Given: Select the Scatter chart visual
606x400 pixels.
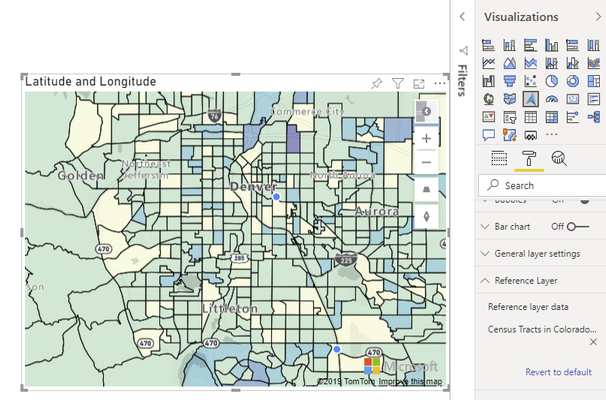Looking at the screenshot, I should [531, 81].
